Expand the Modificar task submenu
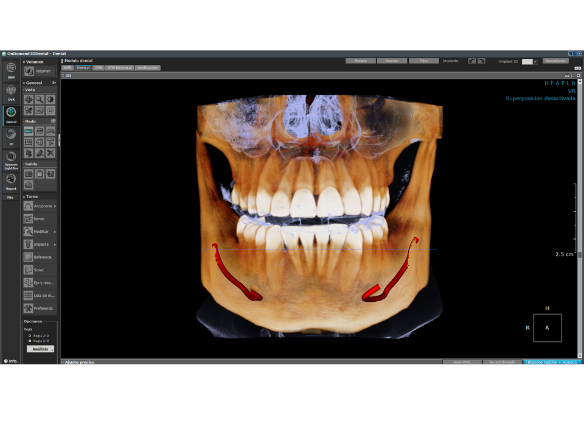Image resolution: width=584 pixels, height=425 pixels. pyautogui.click(x=55, y=232)
